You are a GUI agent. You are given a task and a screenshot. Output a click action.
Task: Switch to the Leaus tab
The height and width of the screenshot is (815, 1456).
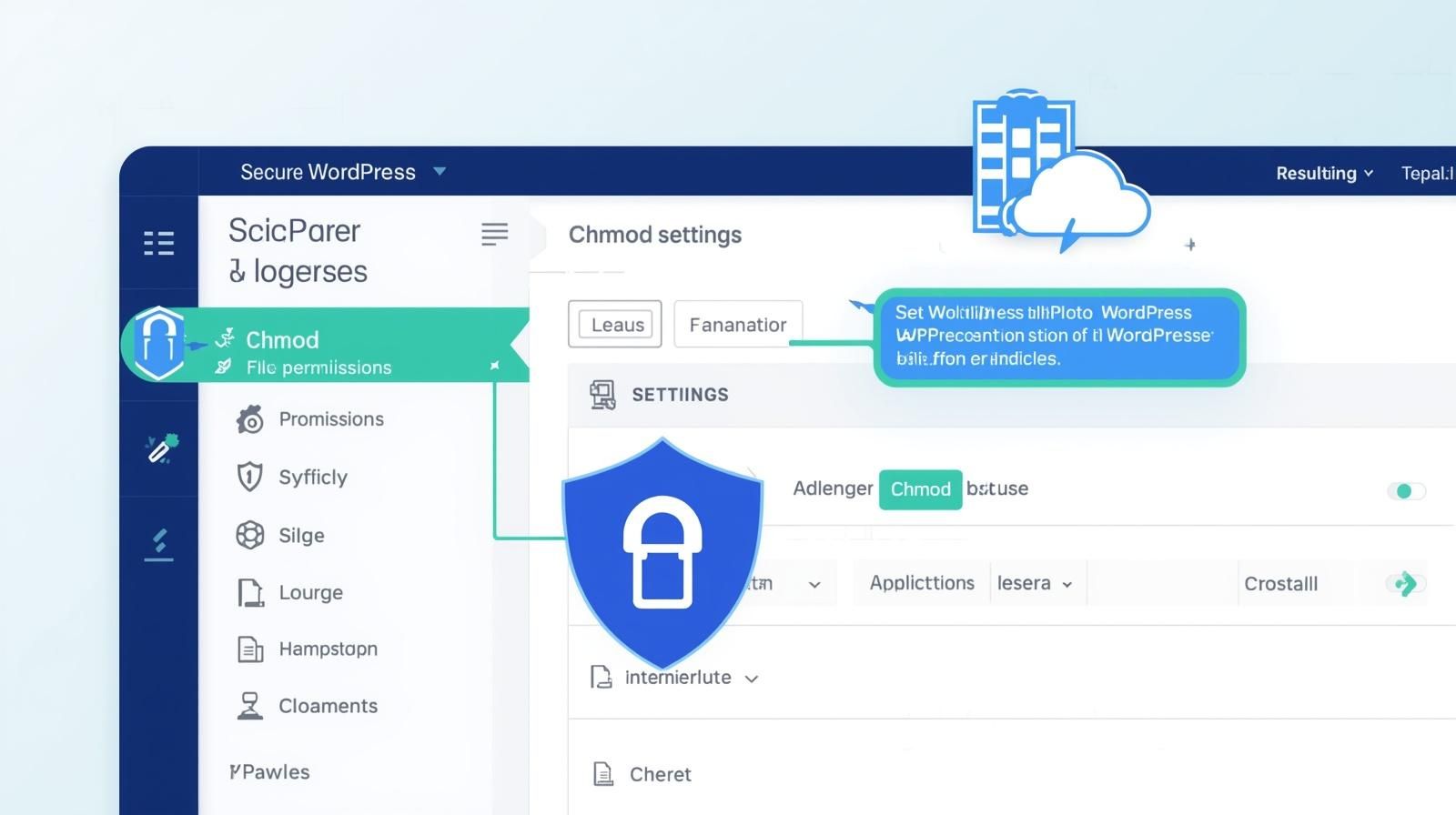pyautogui.click(x=615, y=324)
